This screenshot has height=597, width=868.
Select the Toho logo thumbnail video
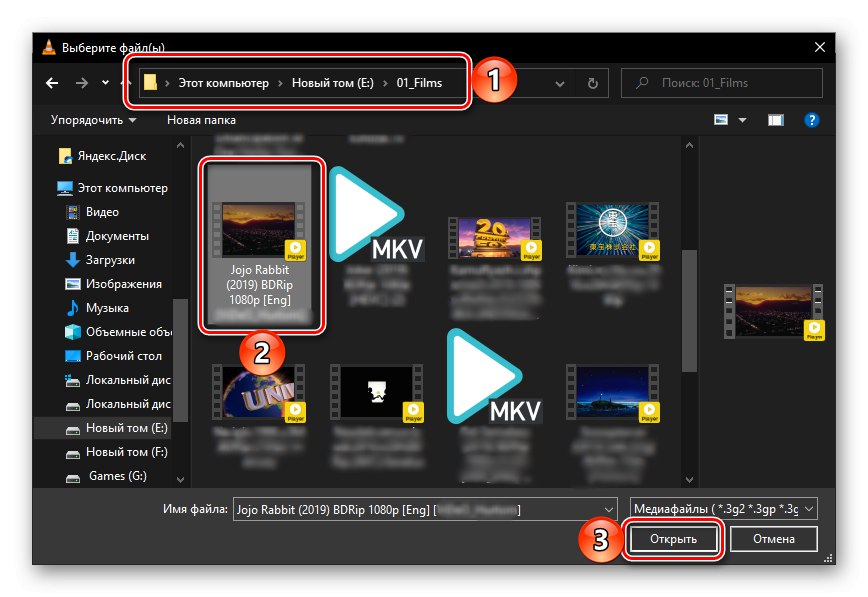pos(613,231)
